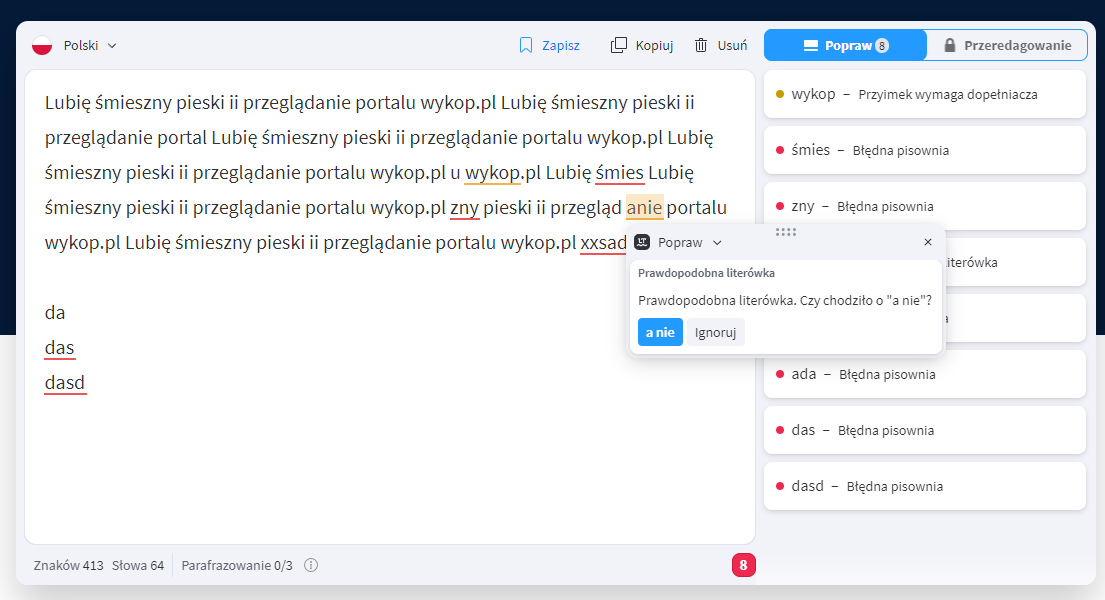Select the śmies spelling error card
The width and height of the screenshot is (1105, 600).
(924, 150)
